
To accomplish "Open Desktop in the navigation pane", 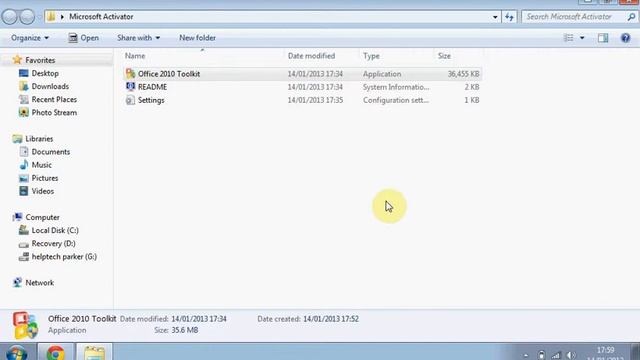I will [x=45, y=73].
